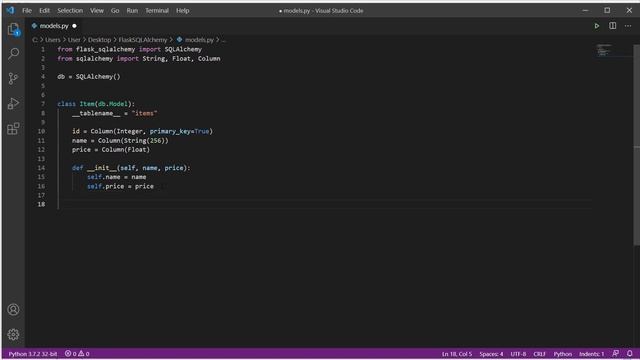This screenshot has width=640, height=360.
Task: Run Python file with play button
Action: (597, 26)
